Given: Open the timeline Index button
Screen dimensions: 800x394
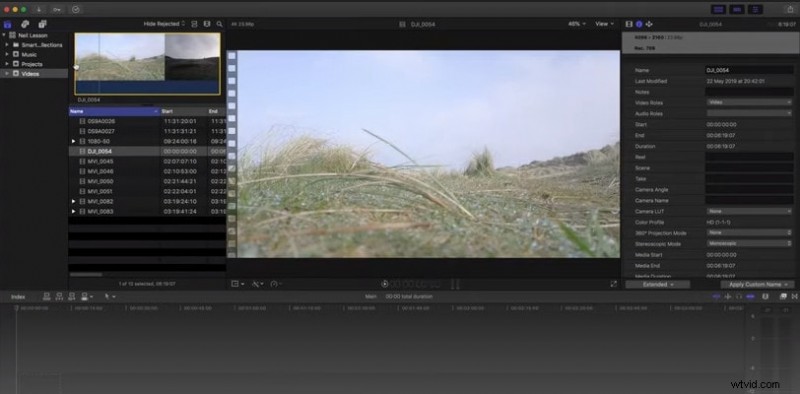Looking at the screenshot, I should [x=18, y=297].
